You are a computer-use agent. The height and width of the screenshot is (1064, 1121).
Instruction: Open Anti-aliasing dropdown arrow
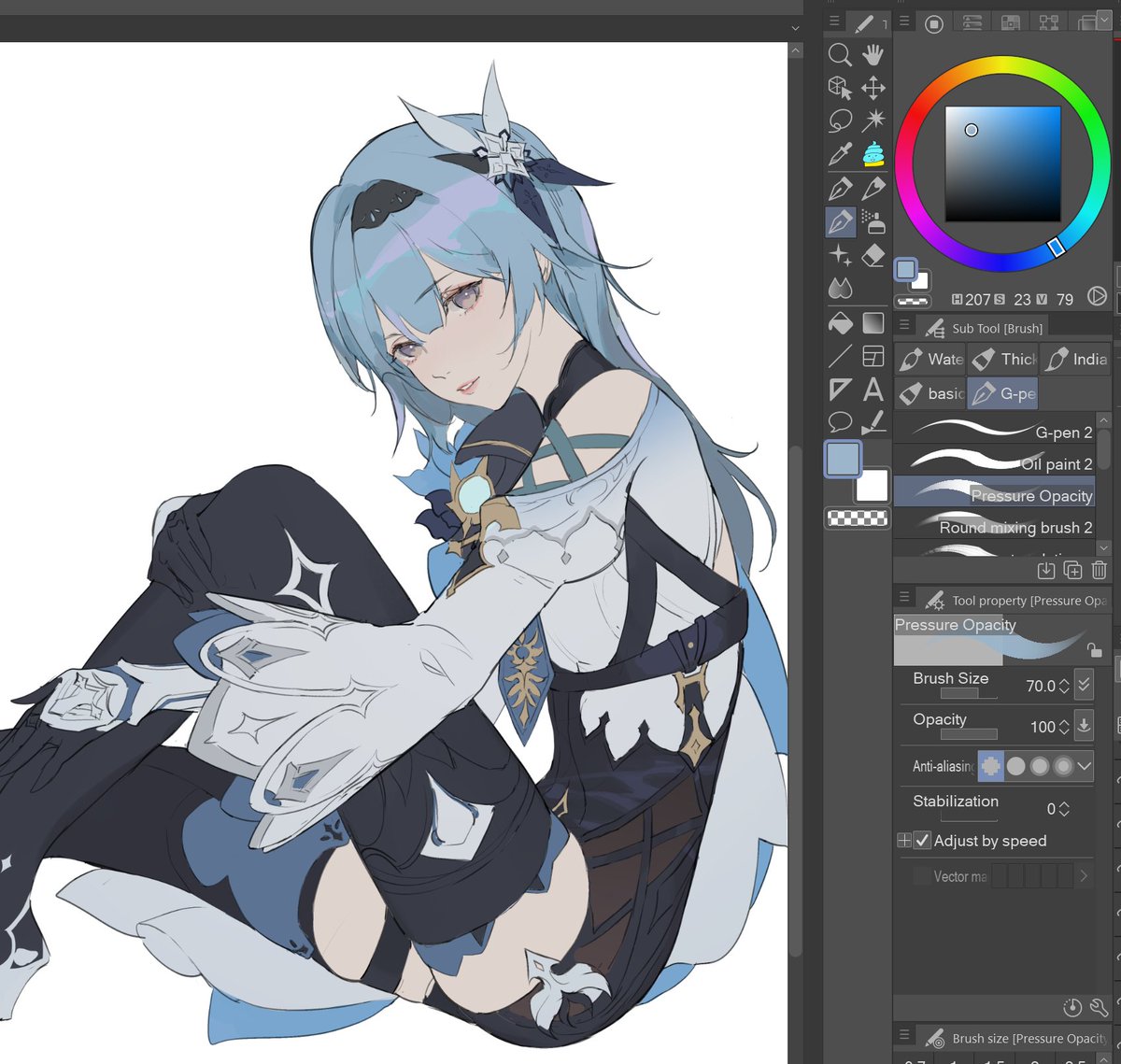click(1084, 766)
